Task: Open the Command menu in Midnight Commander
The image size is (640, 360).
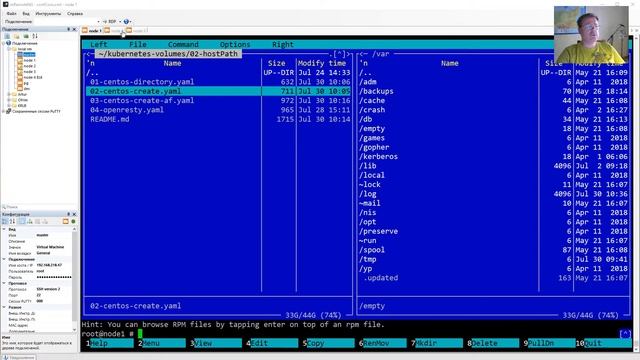Action: (x=183, y=44)
